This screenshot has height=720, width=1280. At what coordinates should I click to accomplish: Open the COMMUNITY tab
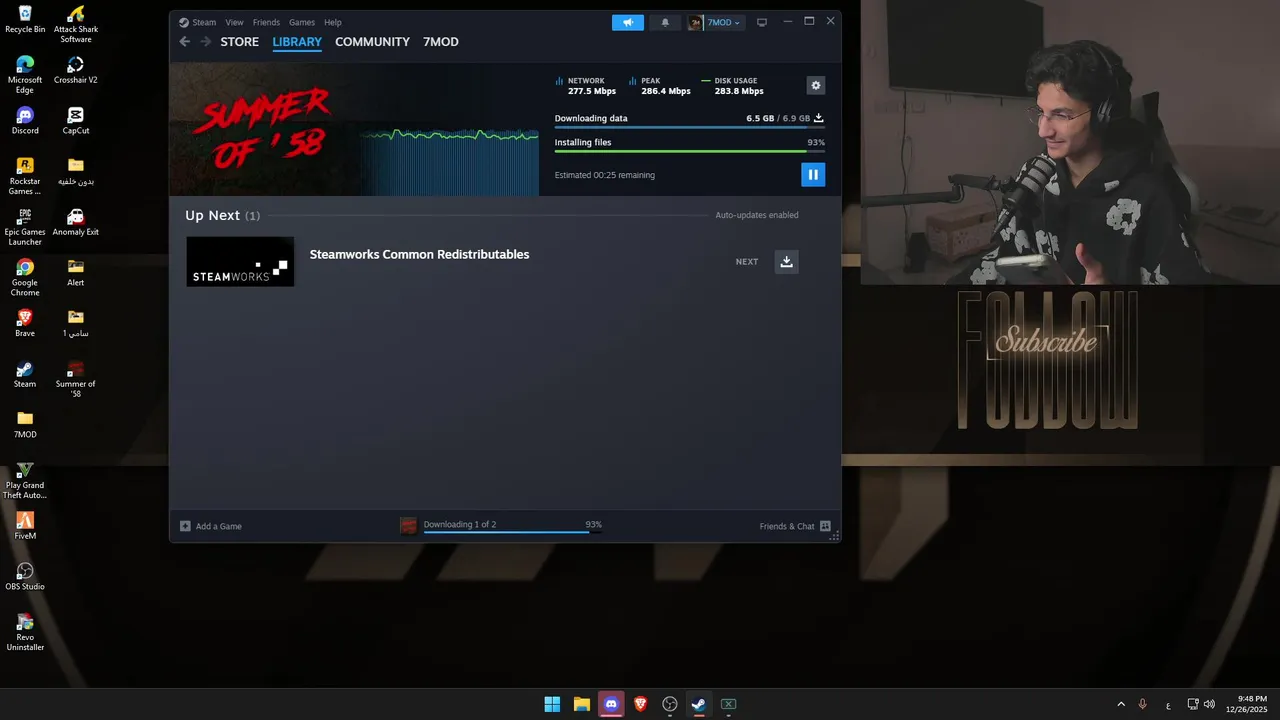click(372, 42)
